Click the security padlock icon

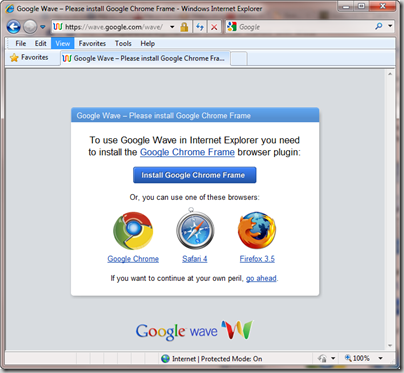[x=184, y=27]
